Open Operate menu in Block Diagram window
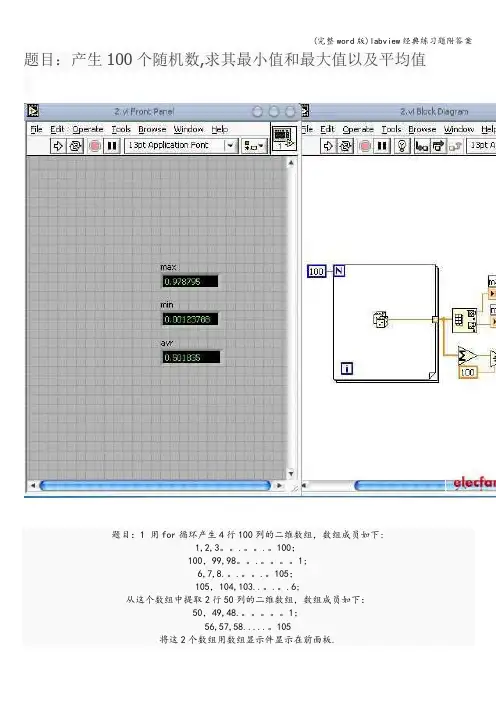 358,129
